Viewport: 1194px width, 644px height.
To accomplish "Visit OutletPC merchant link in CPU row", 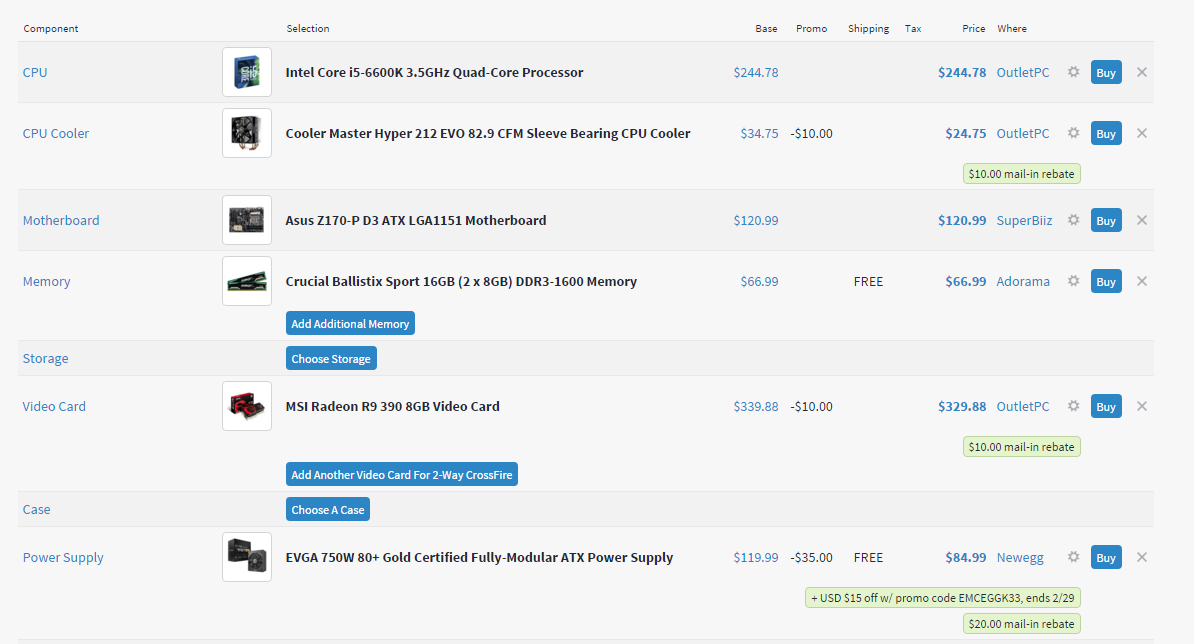I will click(x=1023, y=72).
